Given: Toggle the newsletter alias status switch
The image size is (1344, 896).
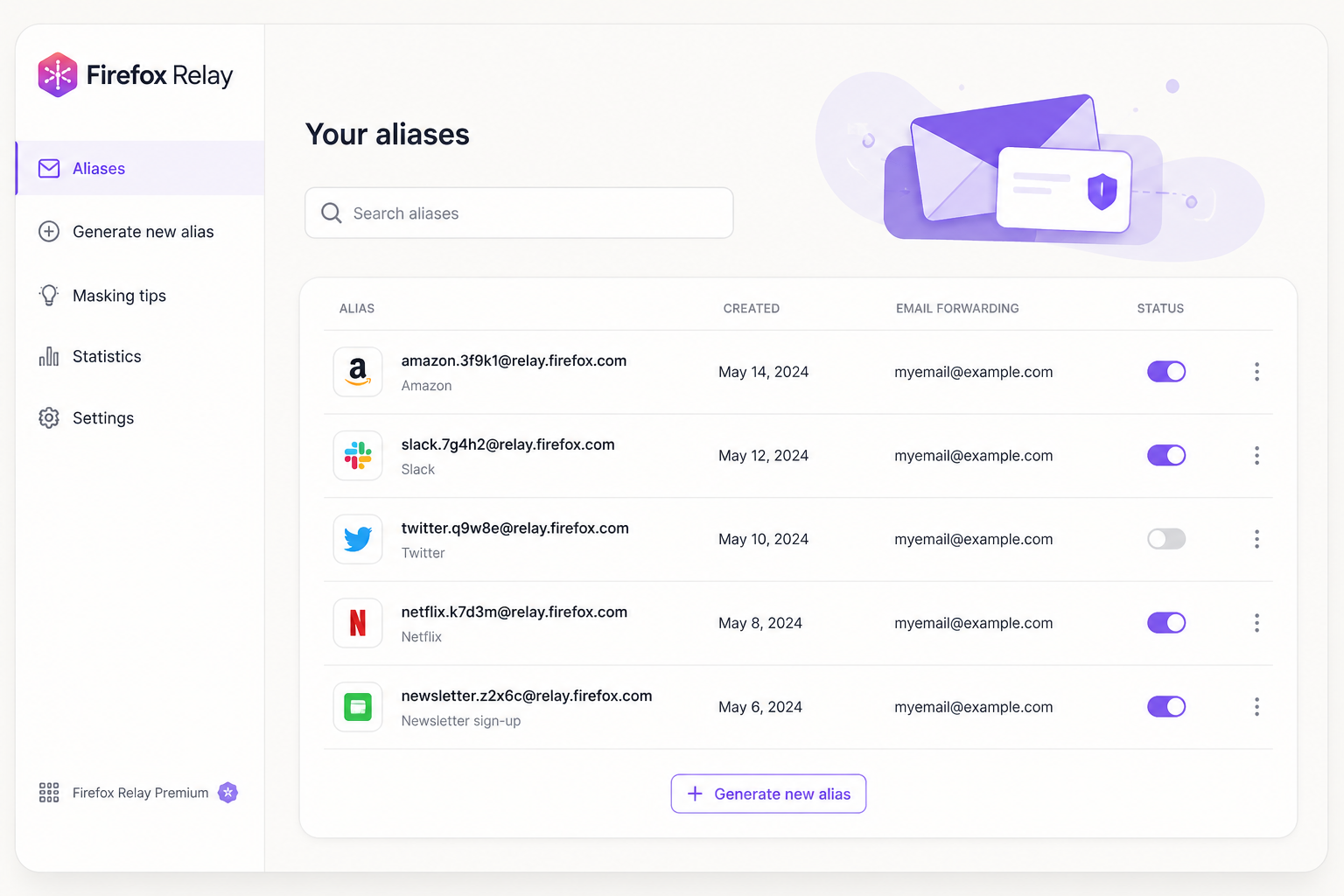Looking at the screenshot, I should pos(1166,706).
